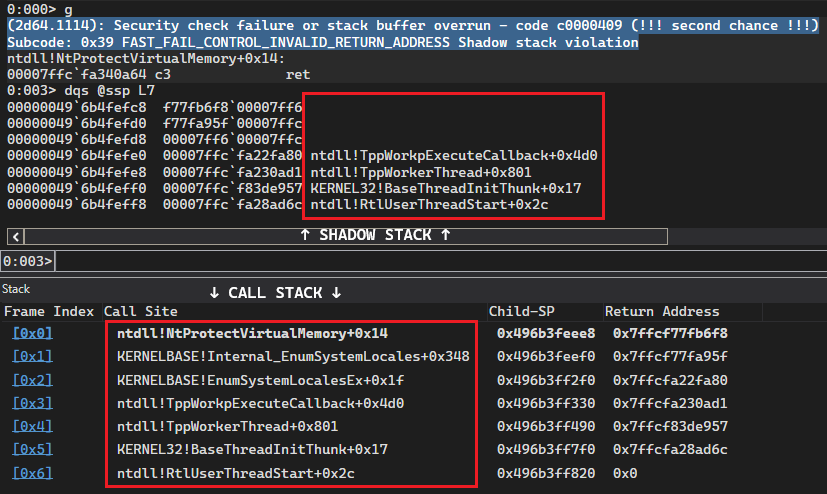Click Child-SP value 0x496b3ff7f0
The image size is (827, 494).
click(x=546, y=449)
